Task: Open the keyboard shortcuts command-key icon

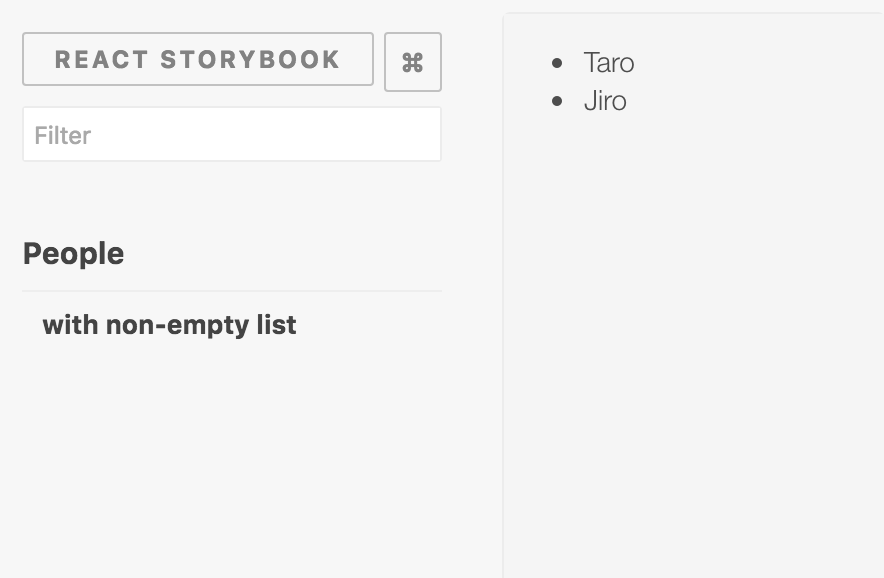Action: 413,62
